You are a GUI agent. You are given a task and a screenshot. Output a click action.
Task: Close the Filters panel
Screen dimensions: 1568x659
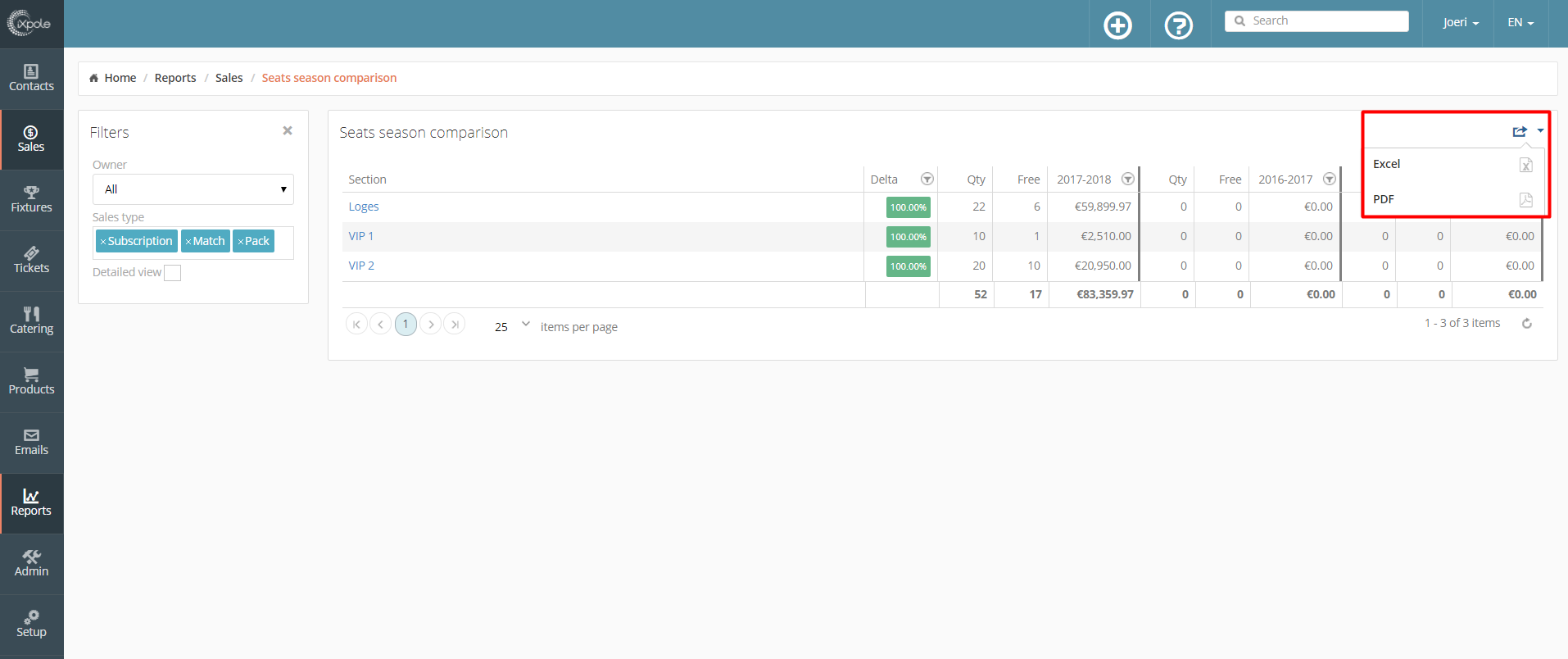288,131
